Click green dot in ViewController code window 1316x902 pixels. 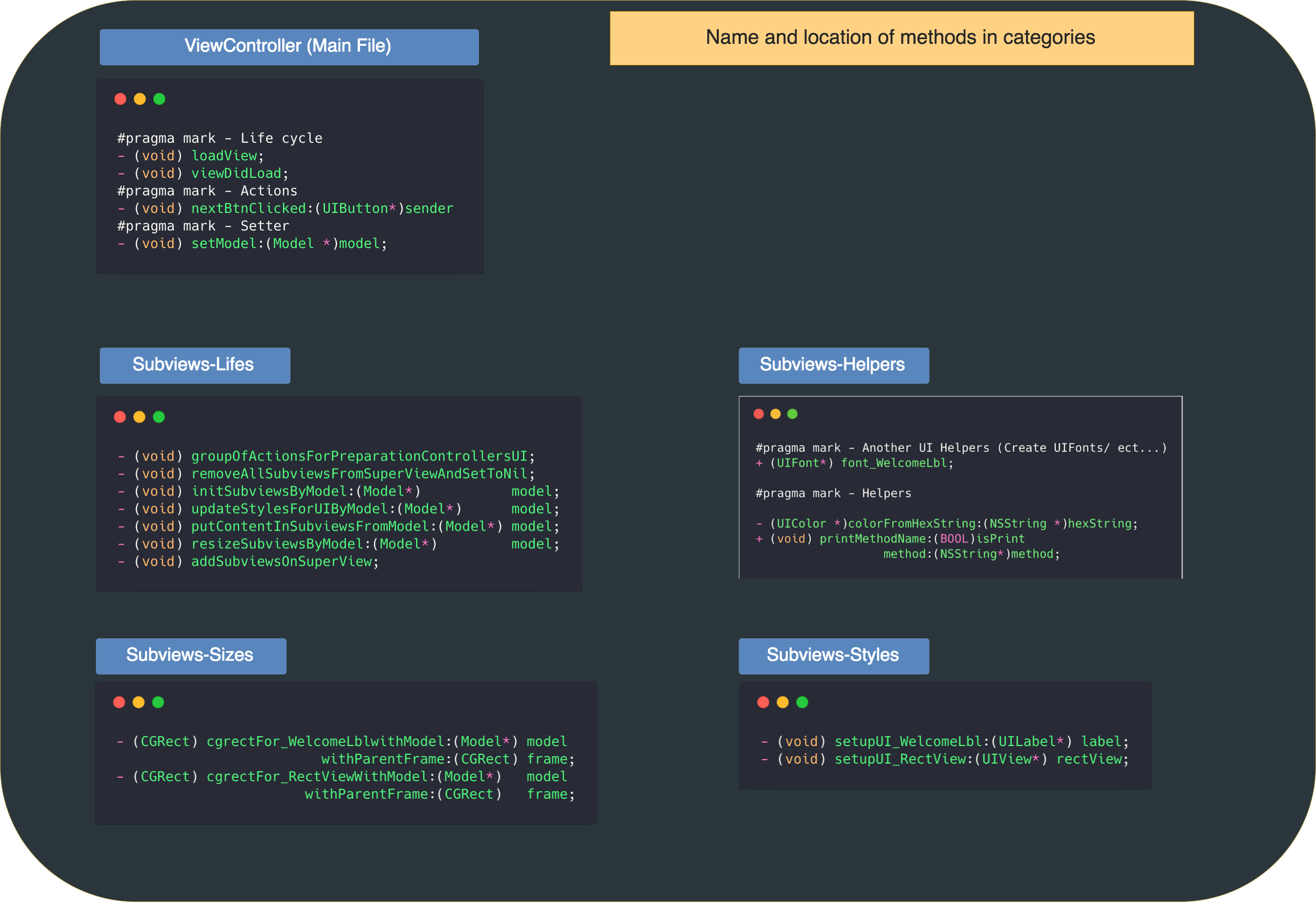click(x=159, y=99)
